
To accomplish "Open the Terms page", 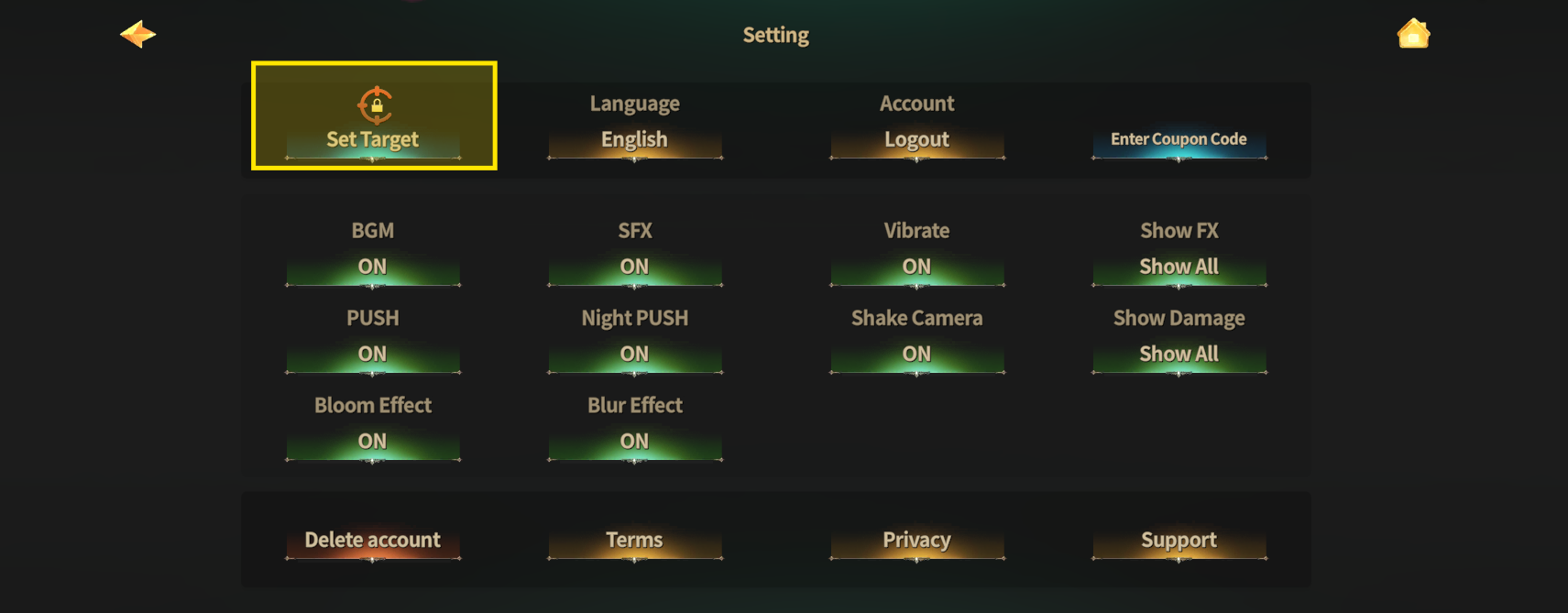I will coord(634,541).
